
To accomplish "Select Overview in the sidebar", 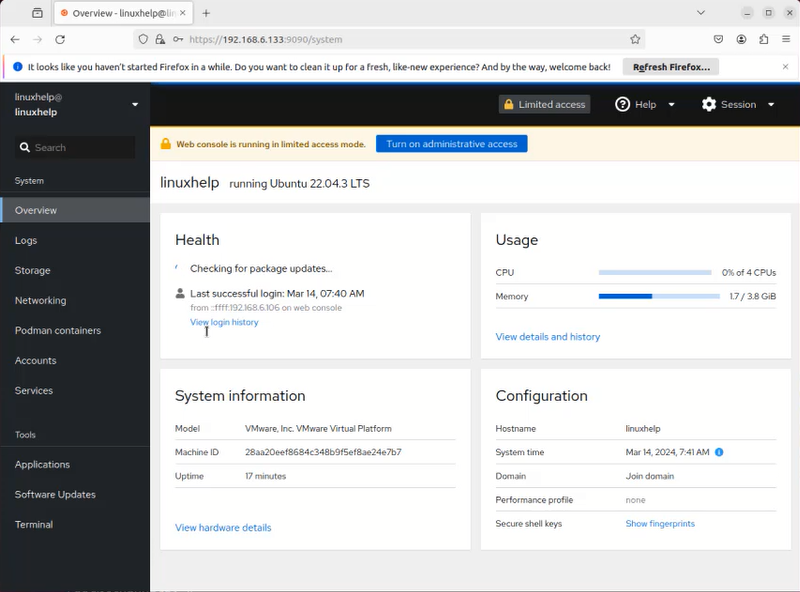I will click(75, 210).
